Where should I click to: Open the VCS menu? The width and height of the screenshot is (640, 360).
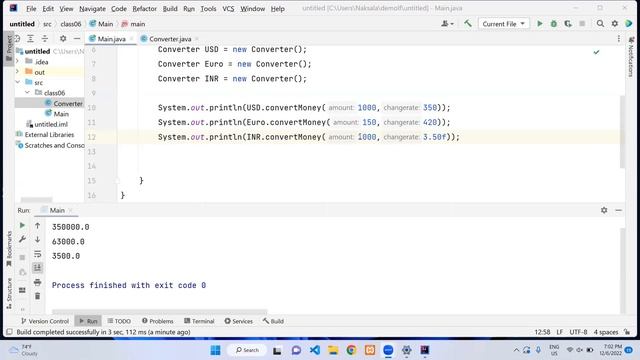click(x=228, y=8)
